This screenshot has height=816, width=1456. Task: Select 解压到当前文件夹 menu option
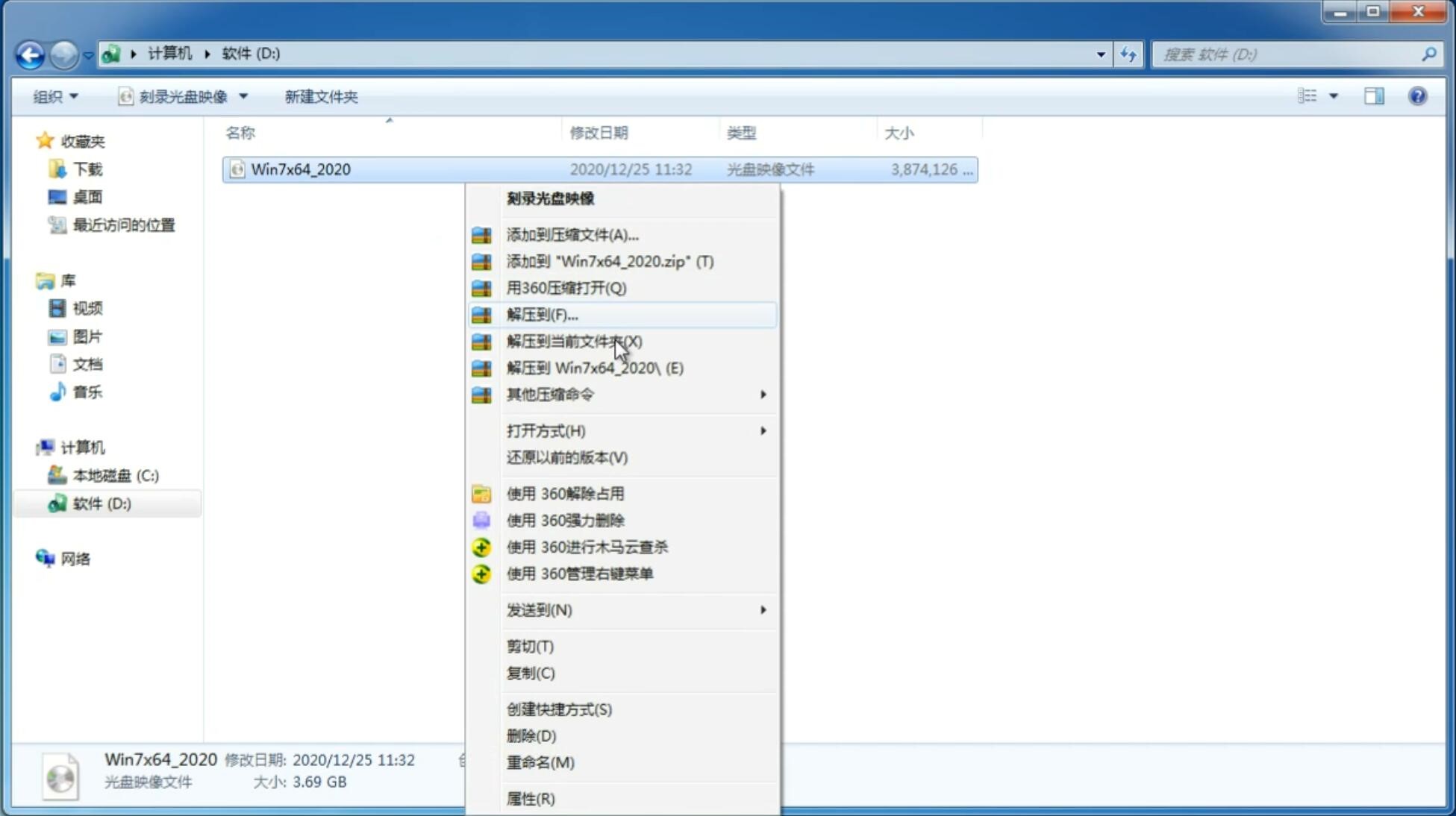(574, 341)
